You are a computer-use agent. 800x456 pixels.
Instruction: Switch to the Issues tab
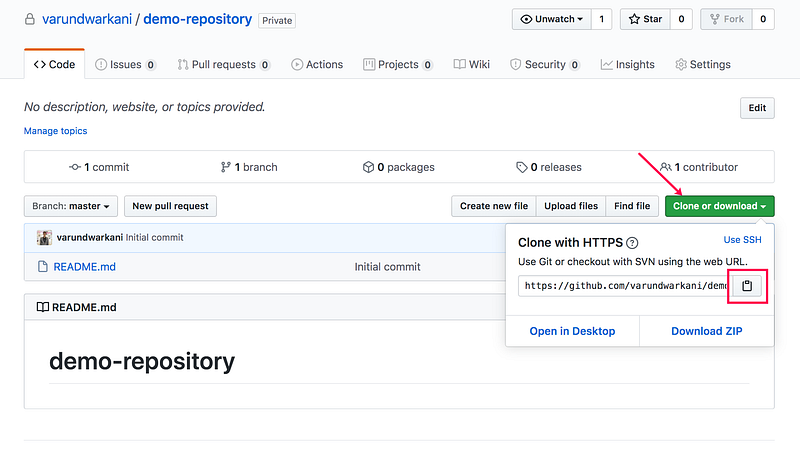tap(125, 65)
